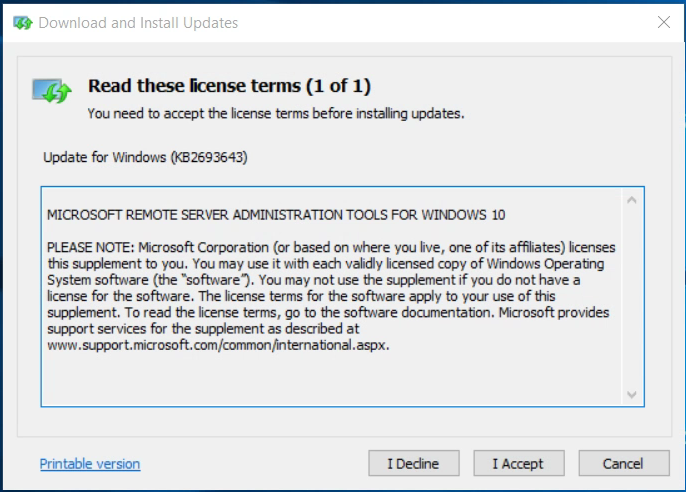Screen dimensions: 686x492
Task: Click the license title line about Remote Server Administration Tools
Action: (276, 215)
